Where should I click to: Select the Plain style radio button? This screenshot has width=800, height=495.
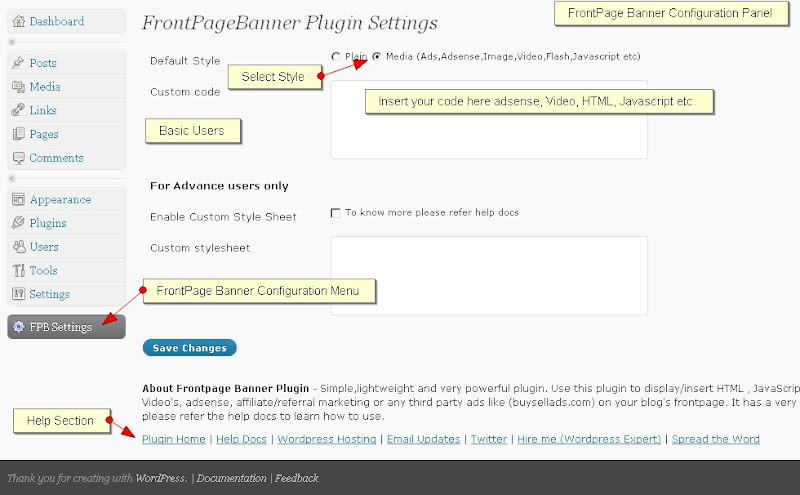[336, 56]
